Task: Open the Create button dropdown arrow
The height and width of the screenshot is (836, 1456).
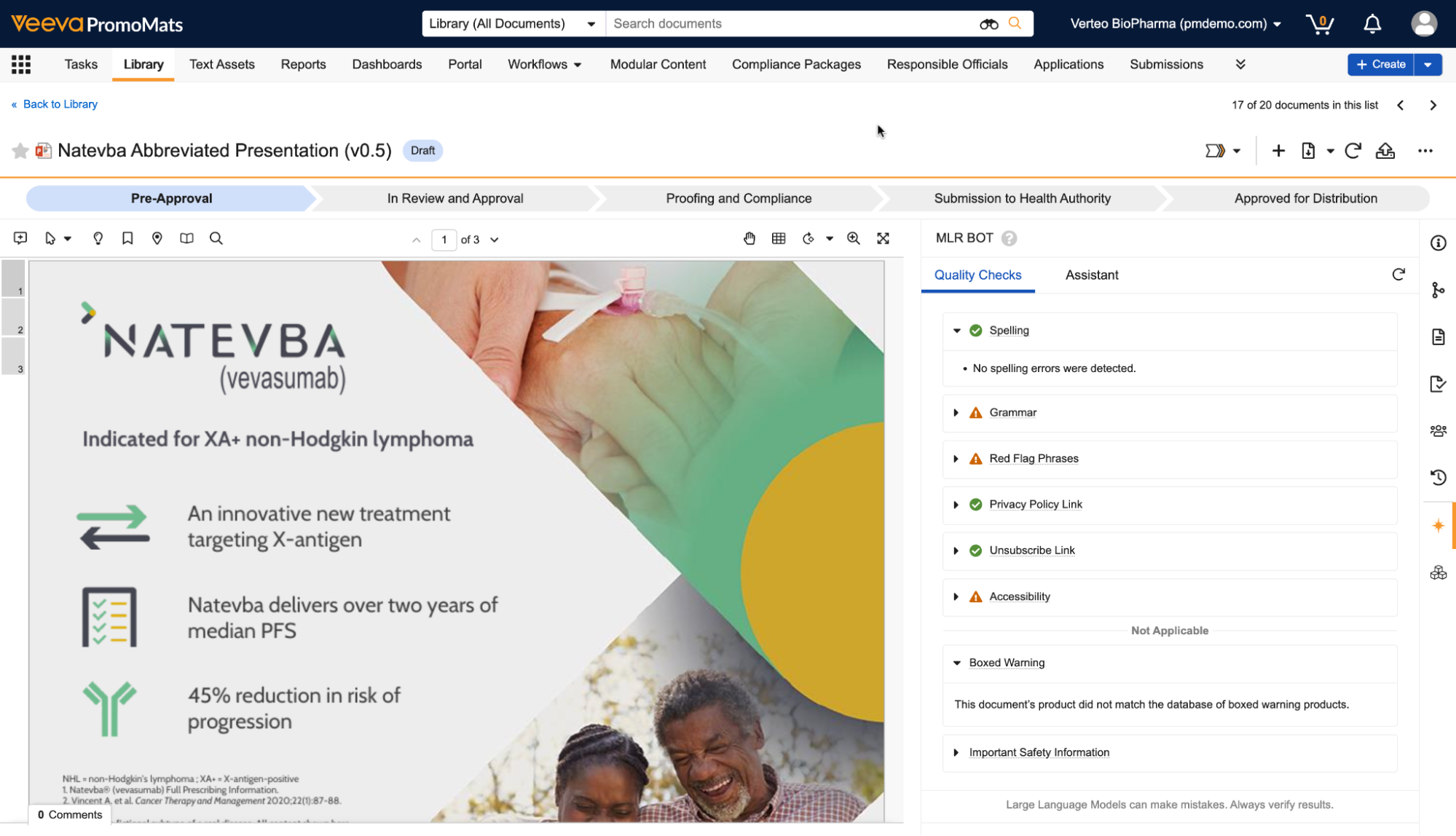Action: (1428, 65)
